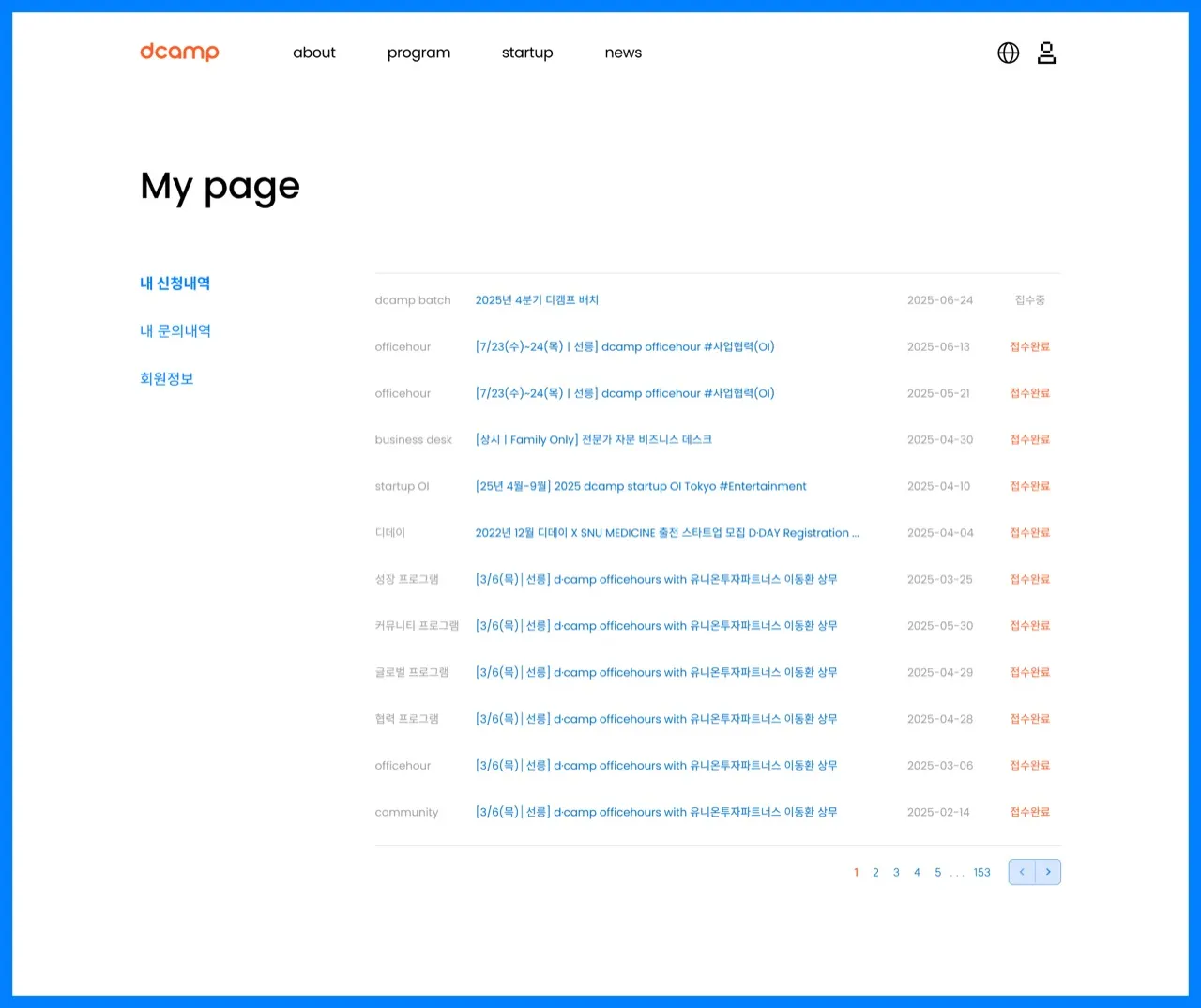This screenshot has width=1201, height=1008.
Task: Click the 접수중 status of dcamp batch row
Action: coord(1029,300)
